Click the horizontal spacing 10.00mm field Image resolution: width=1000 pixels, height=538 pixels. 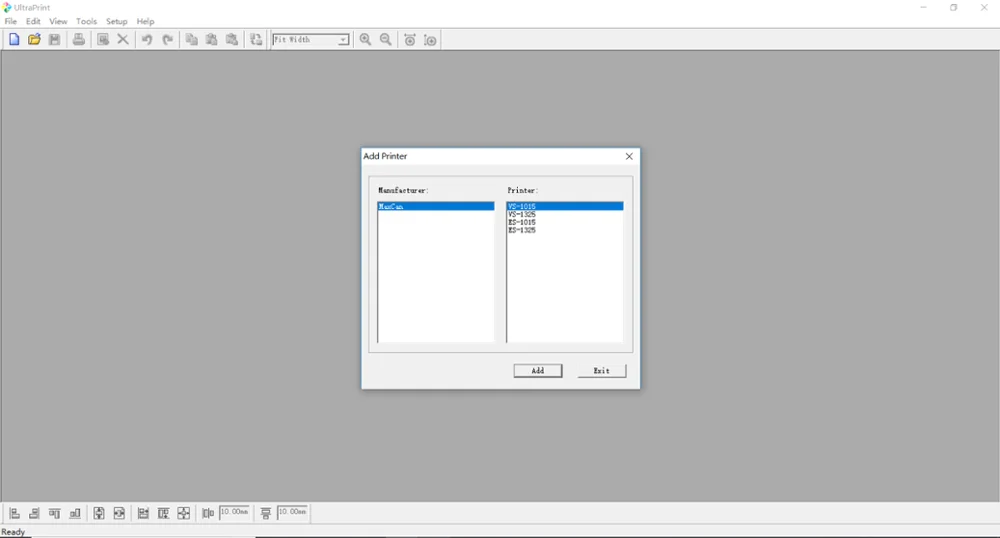[234, 513]
